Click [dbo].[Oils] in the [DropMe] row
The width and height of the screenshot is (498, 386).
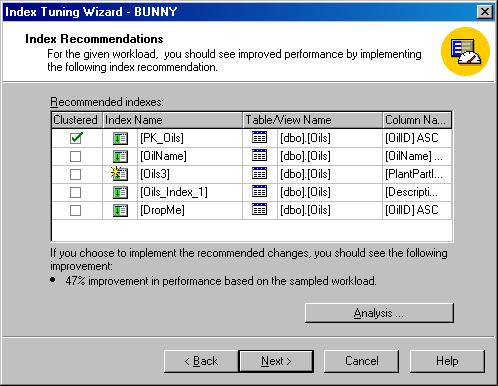point(305,210)
